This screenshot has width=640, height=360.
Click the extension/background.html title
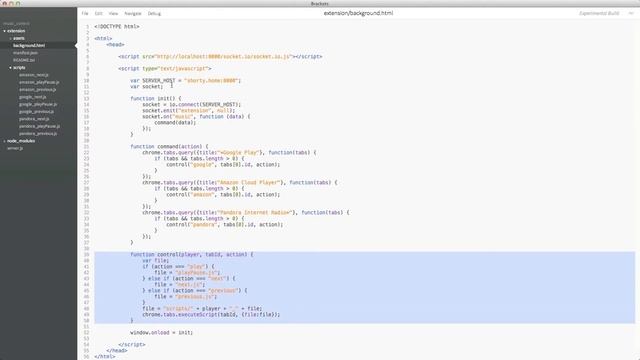tap(358, 13)
